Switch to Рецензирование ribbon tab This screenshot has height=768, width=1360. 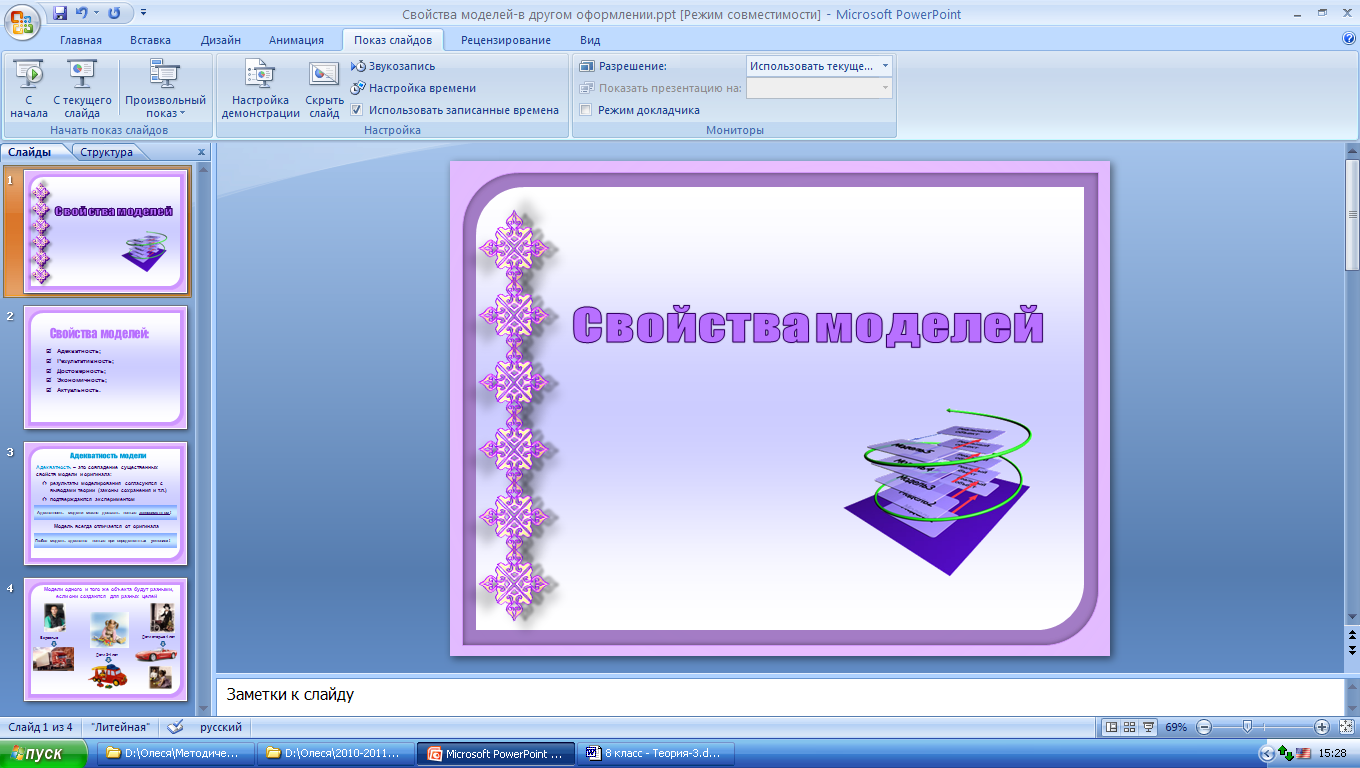tap(506, 40)
